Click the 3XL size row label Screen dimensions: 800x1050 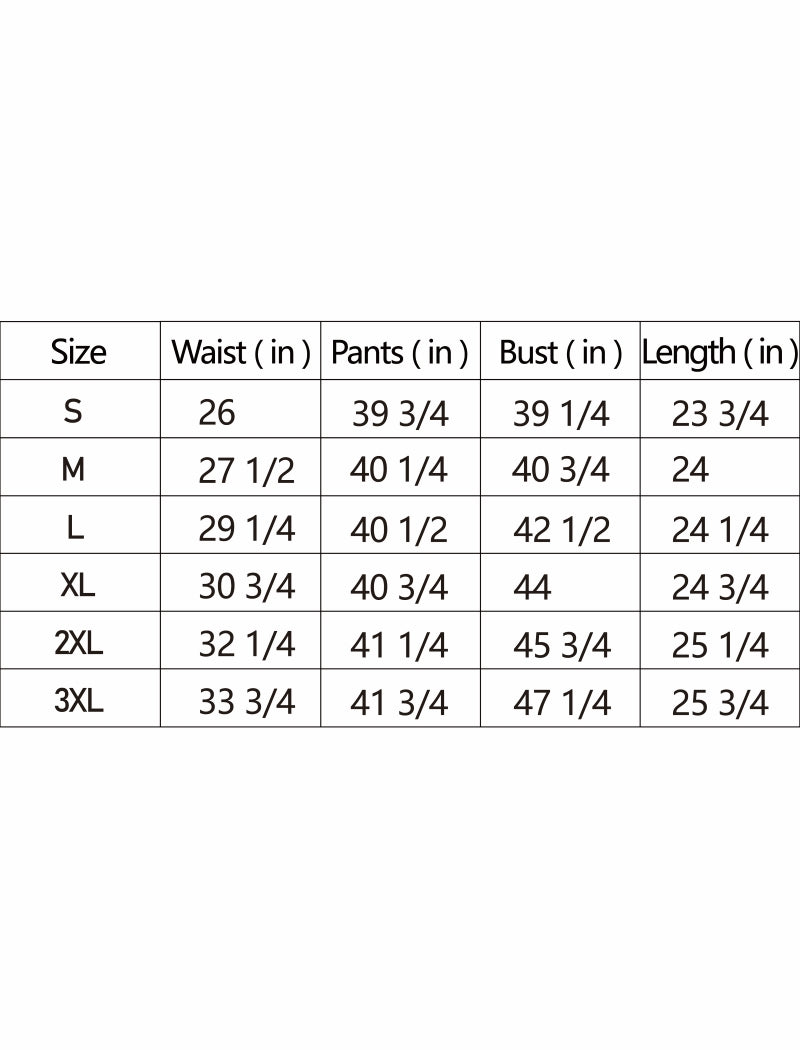pyautogui.click(x=78, y=702)
